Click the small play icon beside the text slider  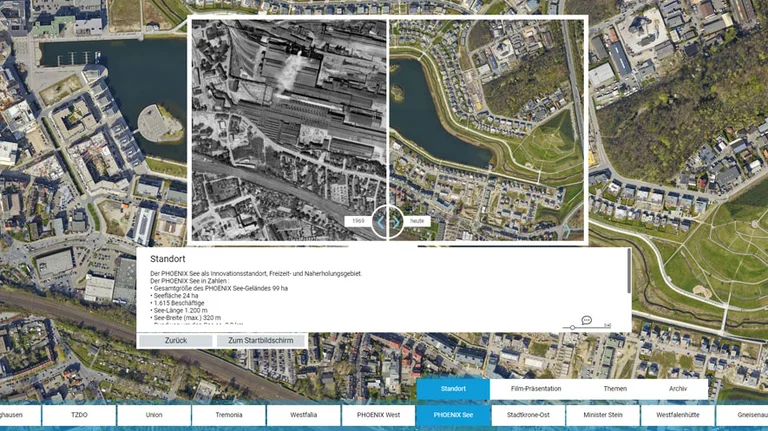point(607,326)
